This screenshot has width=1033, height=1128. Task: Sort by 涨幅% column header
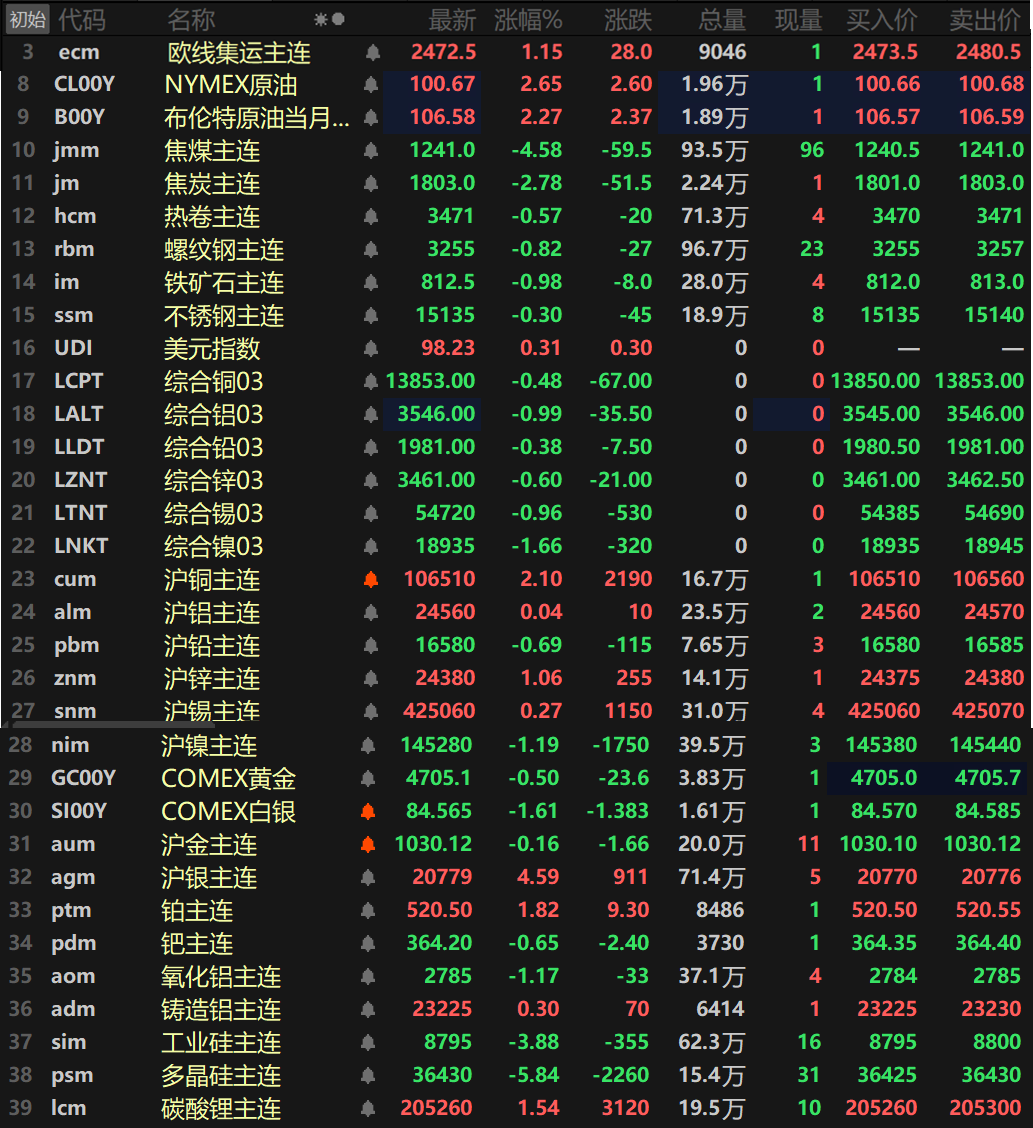(x=528, y=20)
